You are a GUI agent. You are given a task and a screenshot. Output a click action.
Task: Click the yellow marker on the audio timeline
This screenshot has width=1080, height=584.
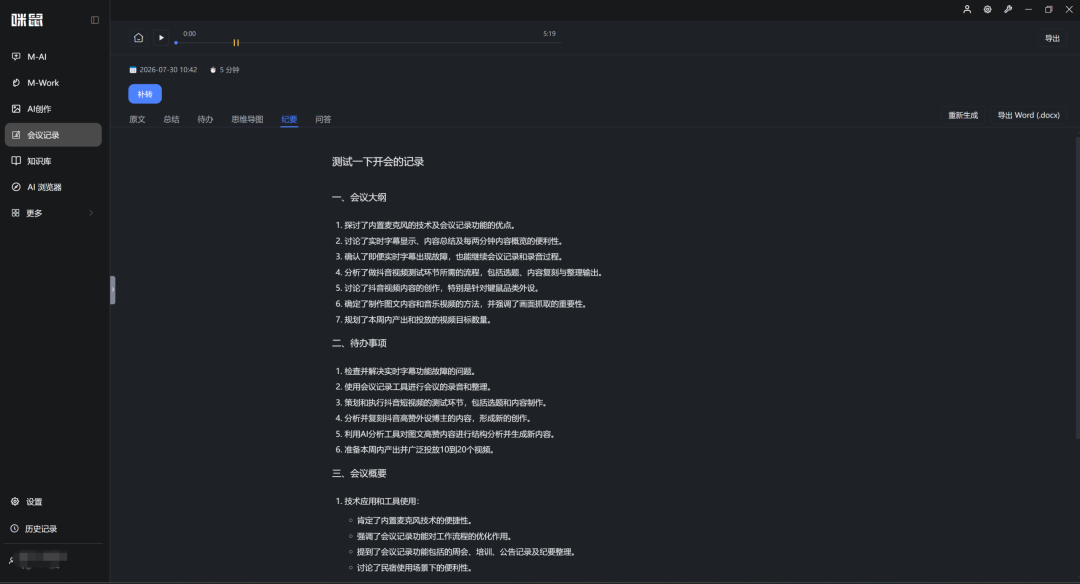pos(236,43)
